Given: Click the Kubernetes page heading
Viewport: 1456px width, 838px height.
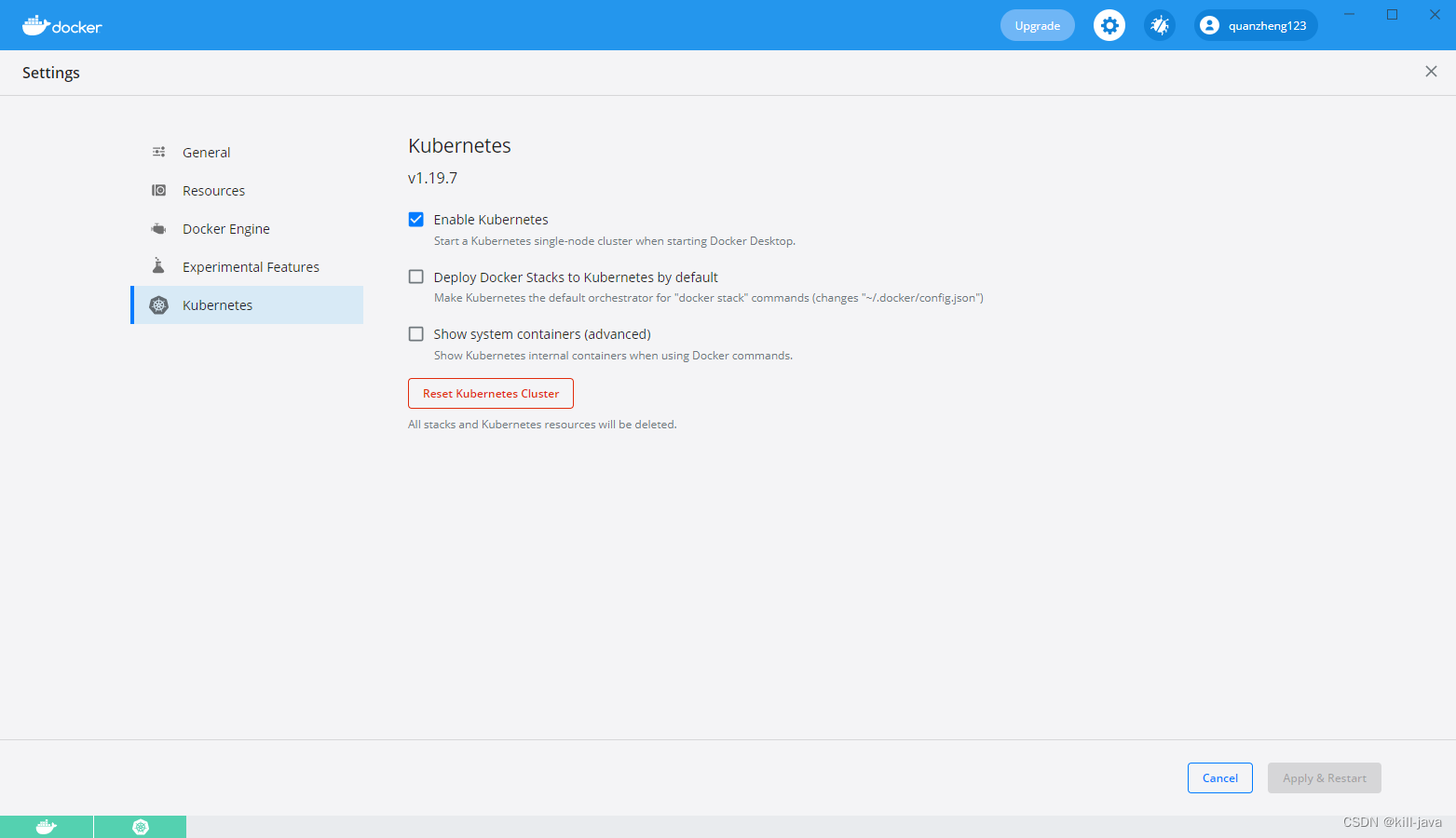Looking at the screenshot, I should pos(460,146).
